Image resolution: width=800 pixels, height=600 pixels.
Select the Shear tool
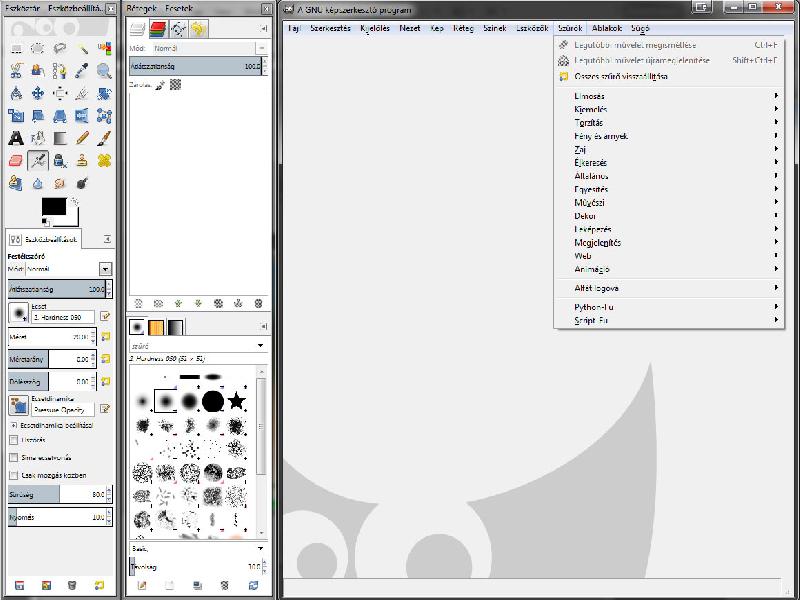coord(38,116)
